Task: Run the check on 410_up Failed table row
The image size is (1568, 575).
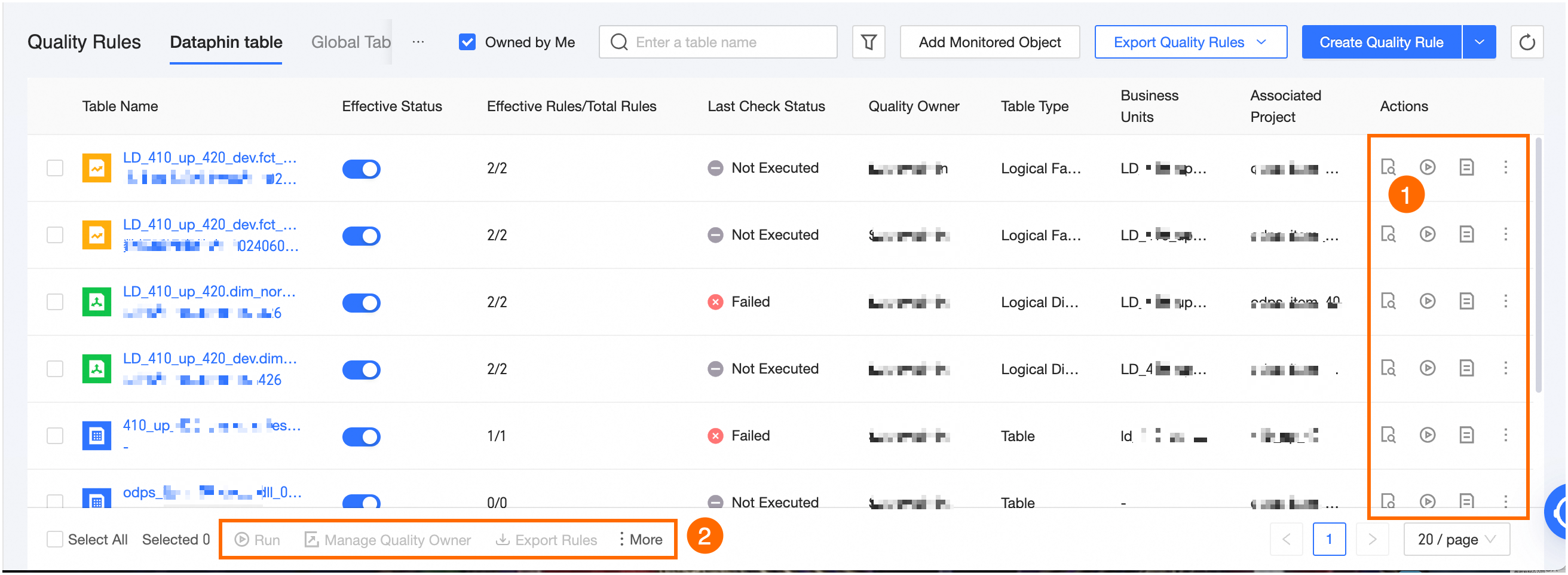Action: coord(1427,435)
